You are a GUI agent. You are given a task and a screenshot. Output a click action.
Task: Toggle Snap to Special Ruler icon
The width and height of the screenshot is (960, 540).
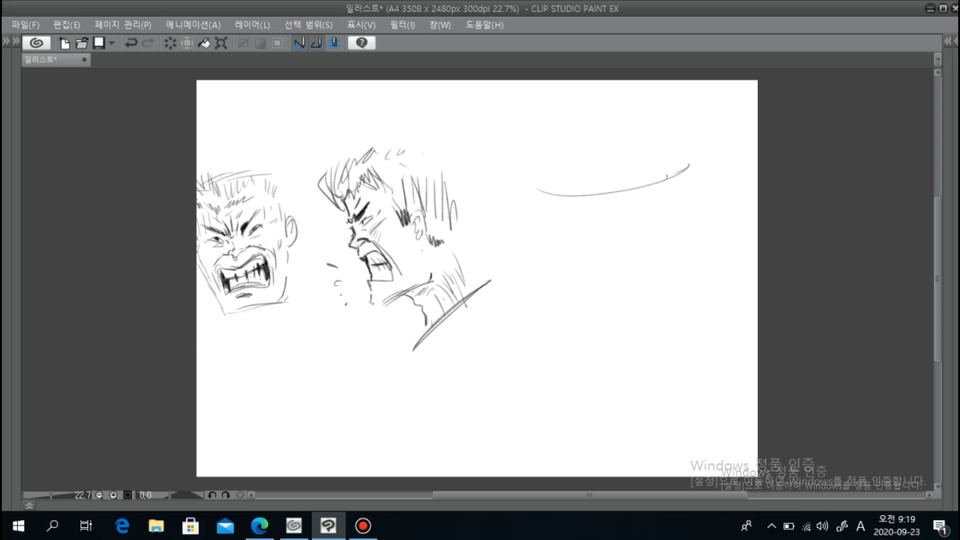click(316, 43)
